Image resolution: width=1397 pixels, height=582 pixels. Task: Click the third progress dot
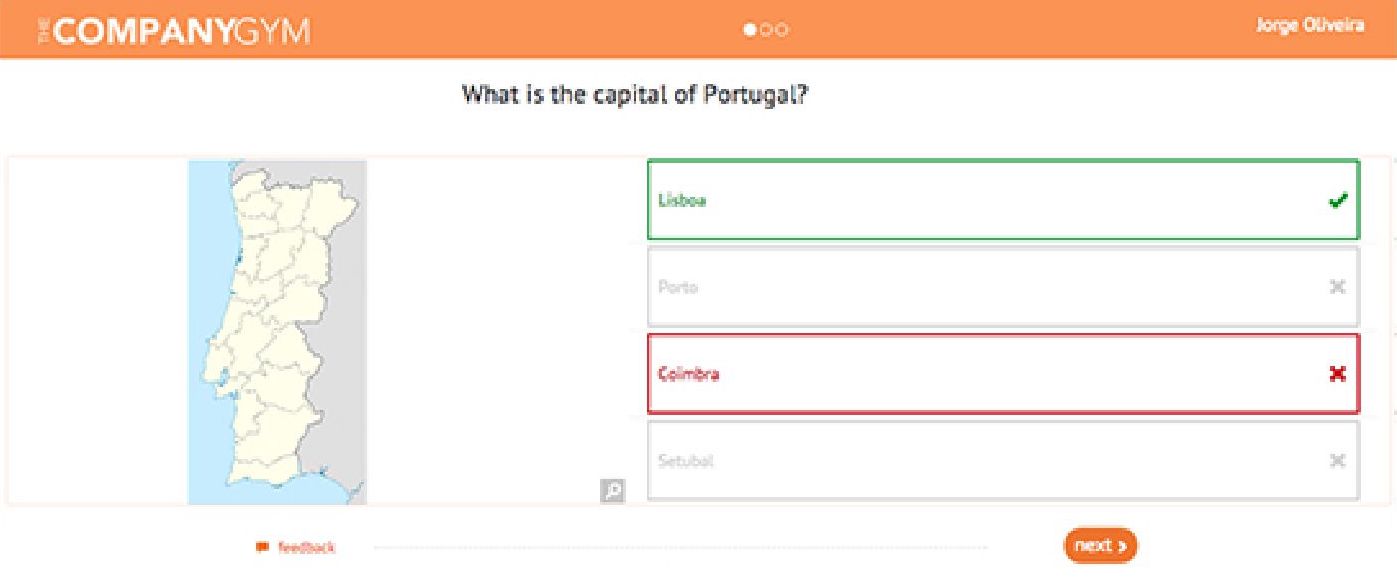tap(783, 30)
